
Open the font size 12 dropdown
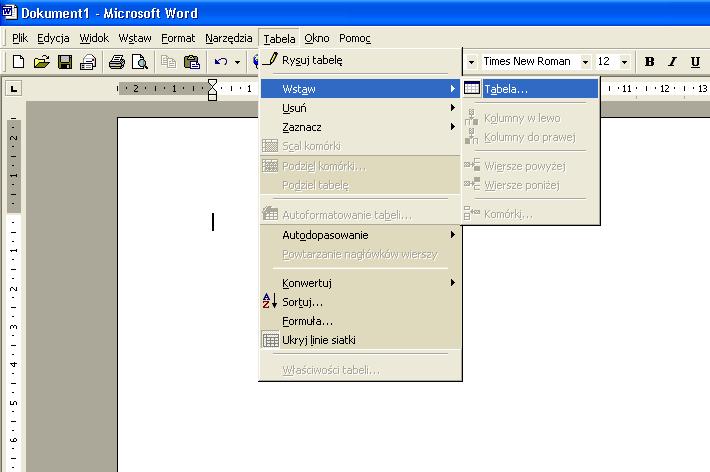pyautogui.click(x=624, y=62)
